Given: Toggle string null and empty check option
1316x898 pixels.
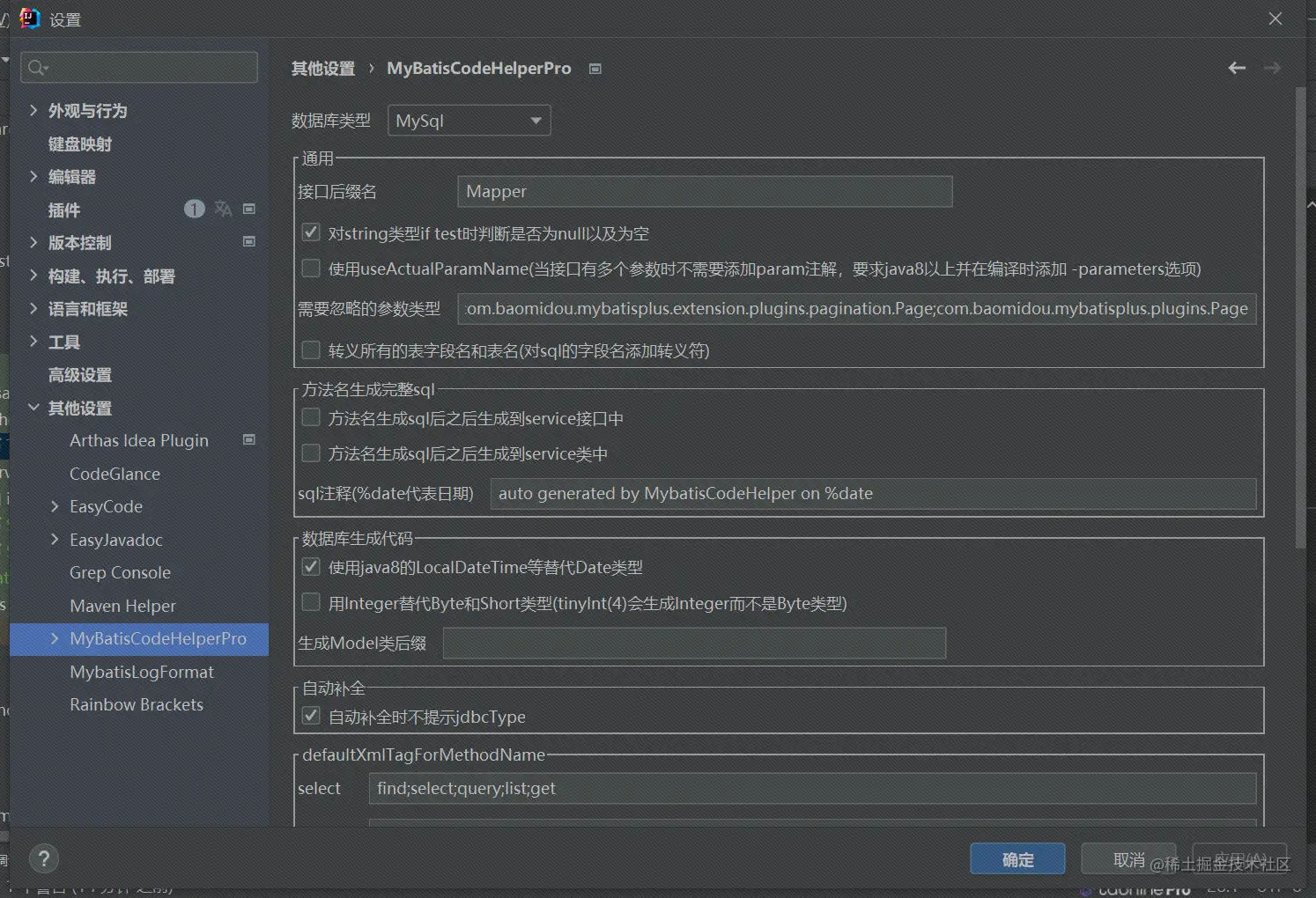Looking at the screenshot, I should pyautogui.click(x=311, y=232).
